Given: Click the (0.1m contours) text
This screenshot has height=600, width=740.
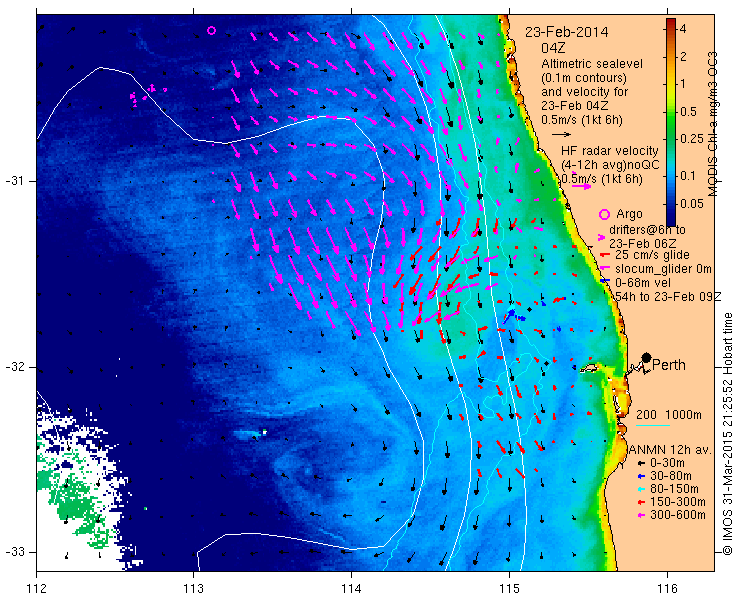Looking at the screenshot, I should tap(584, 77).
